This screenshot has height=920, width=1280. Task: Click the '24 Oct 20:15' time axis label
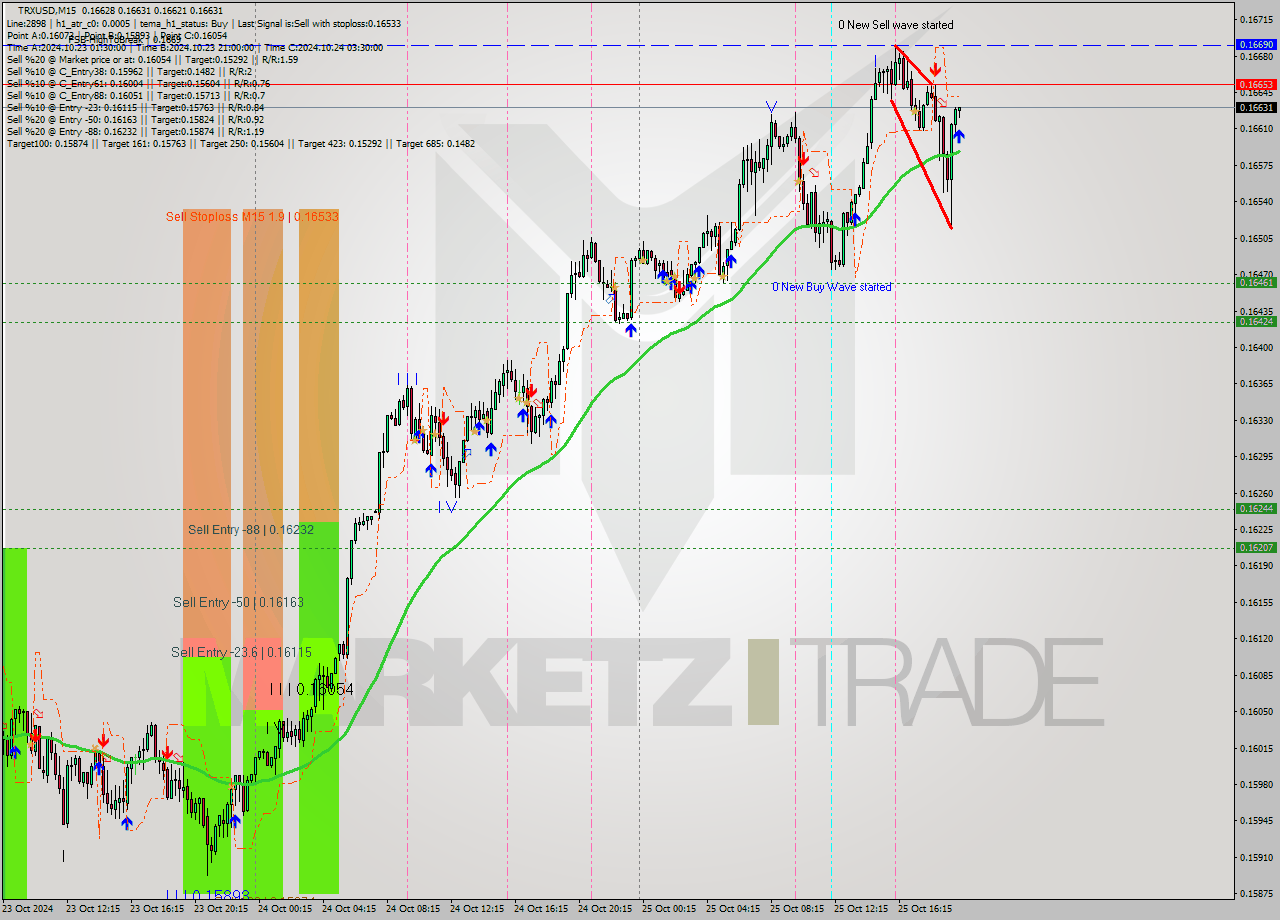(x=605, y=909)
